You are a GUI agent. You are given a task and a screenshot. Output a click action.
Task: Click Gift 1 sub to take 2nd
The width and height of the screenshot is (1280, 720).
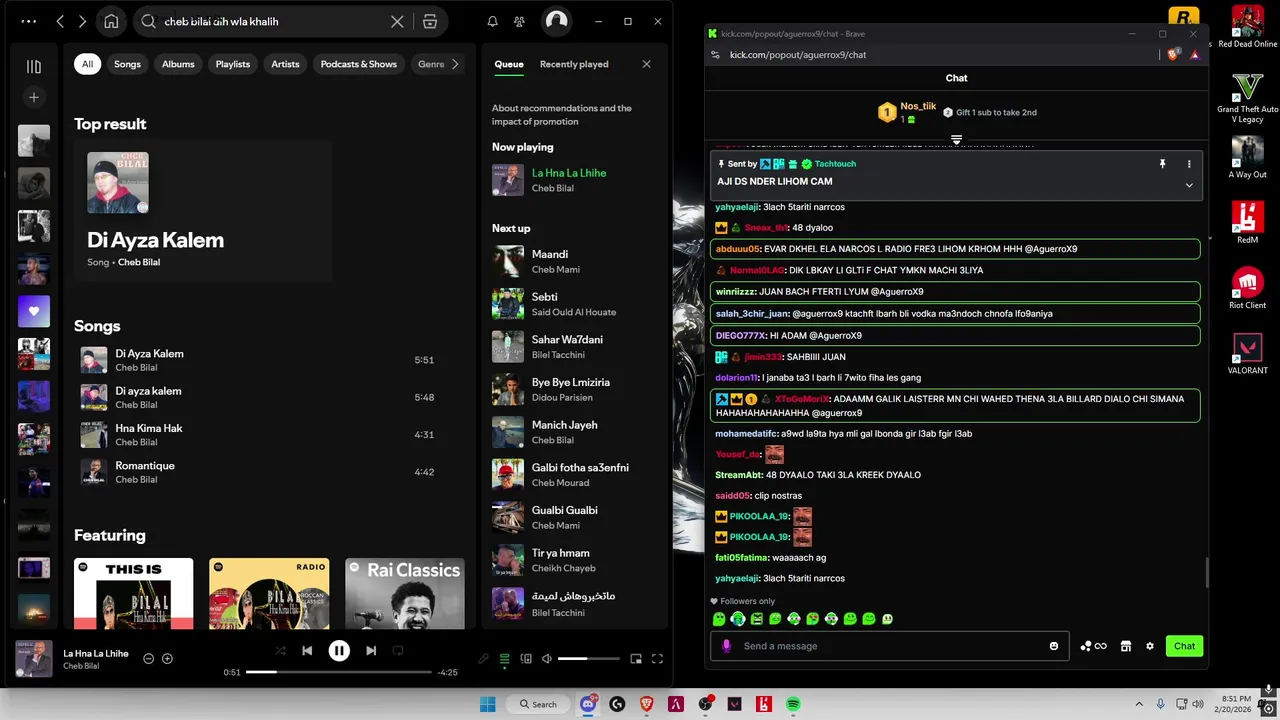[989, 112]
